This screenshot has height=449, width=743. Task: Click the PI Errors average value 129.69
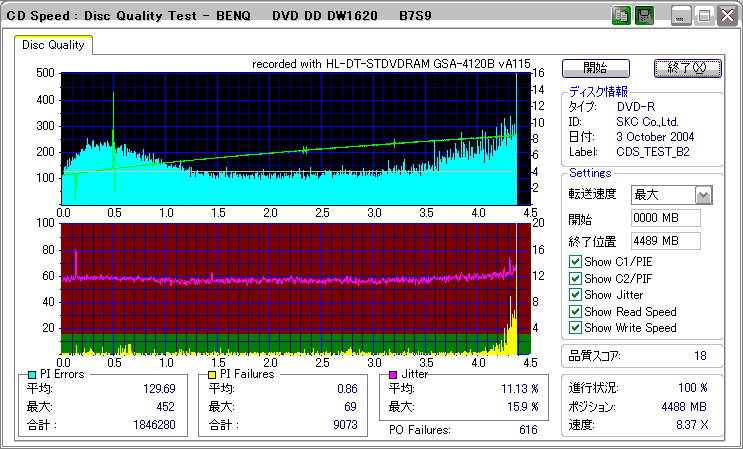[x=159, y=389]
